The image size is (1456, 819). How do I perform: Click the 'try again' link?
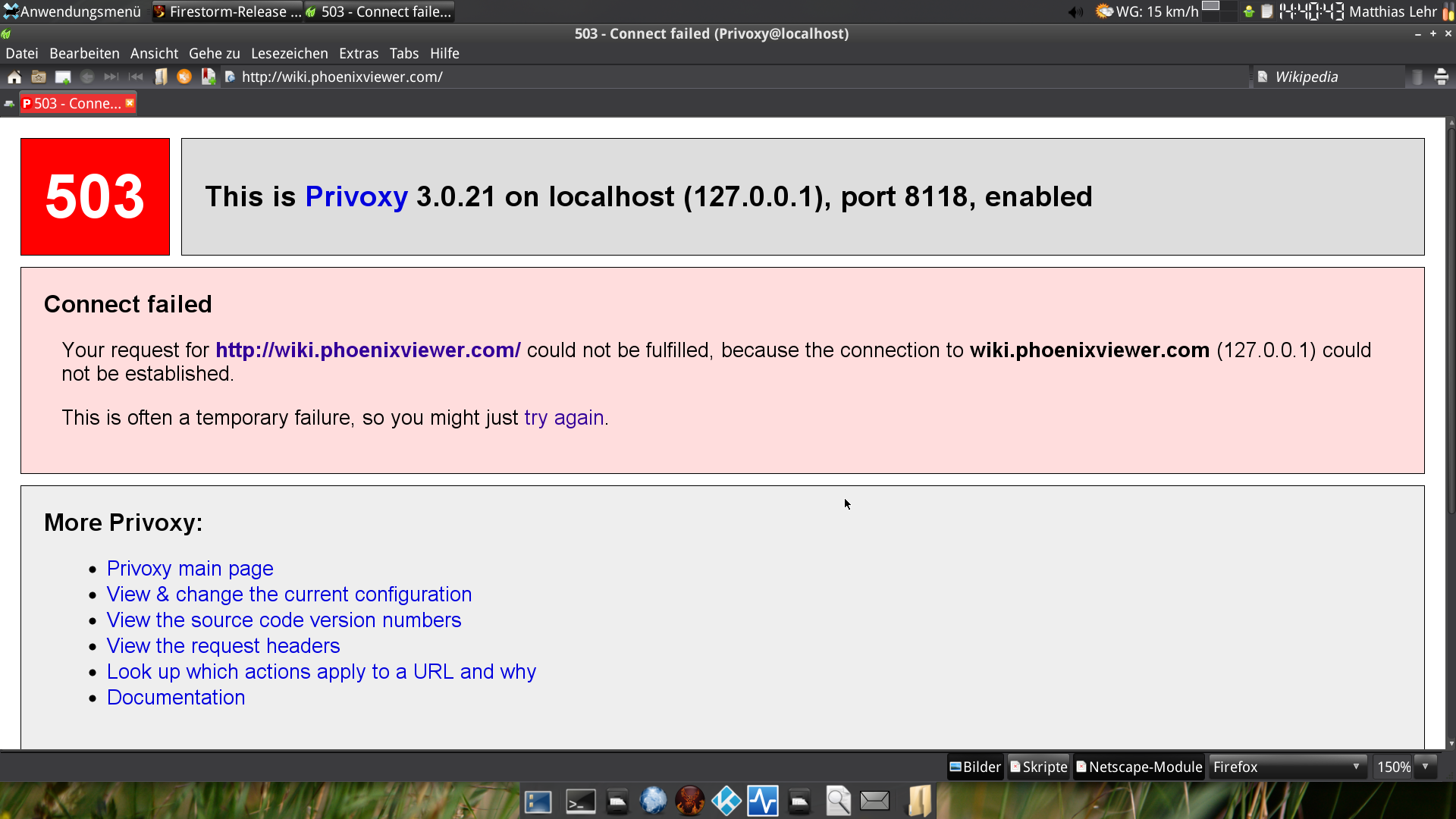pos(563,418)
